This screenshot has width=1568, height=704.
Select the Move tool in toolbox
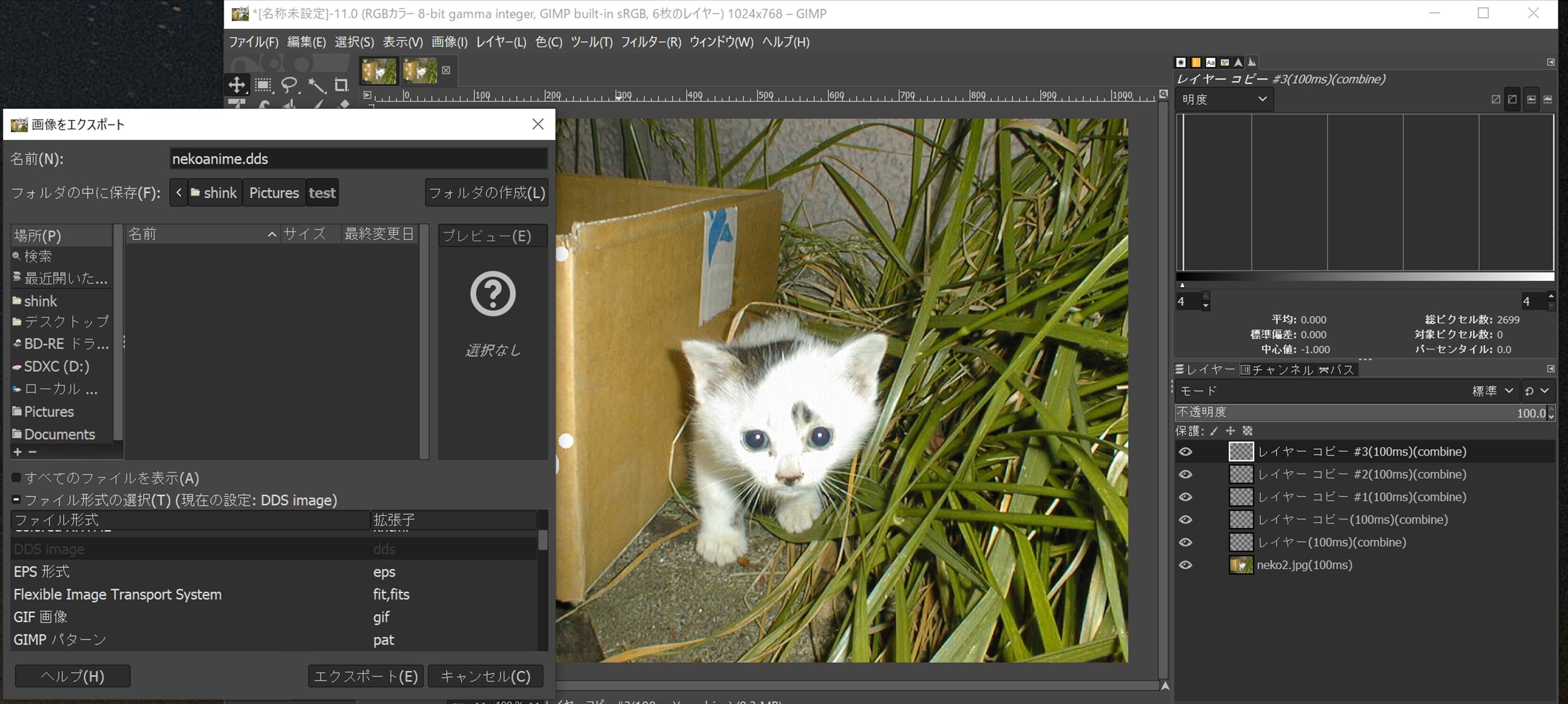pyautogui.click(x=237, y=85)
